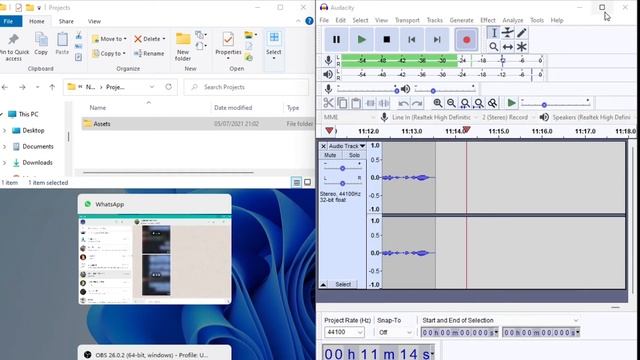Select the Assets folder row
The width and height of the screenshot is (640, 360).
[197, 124]
